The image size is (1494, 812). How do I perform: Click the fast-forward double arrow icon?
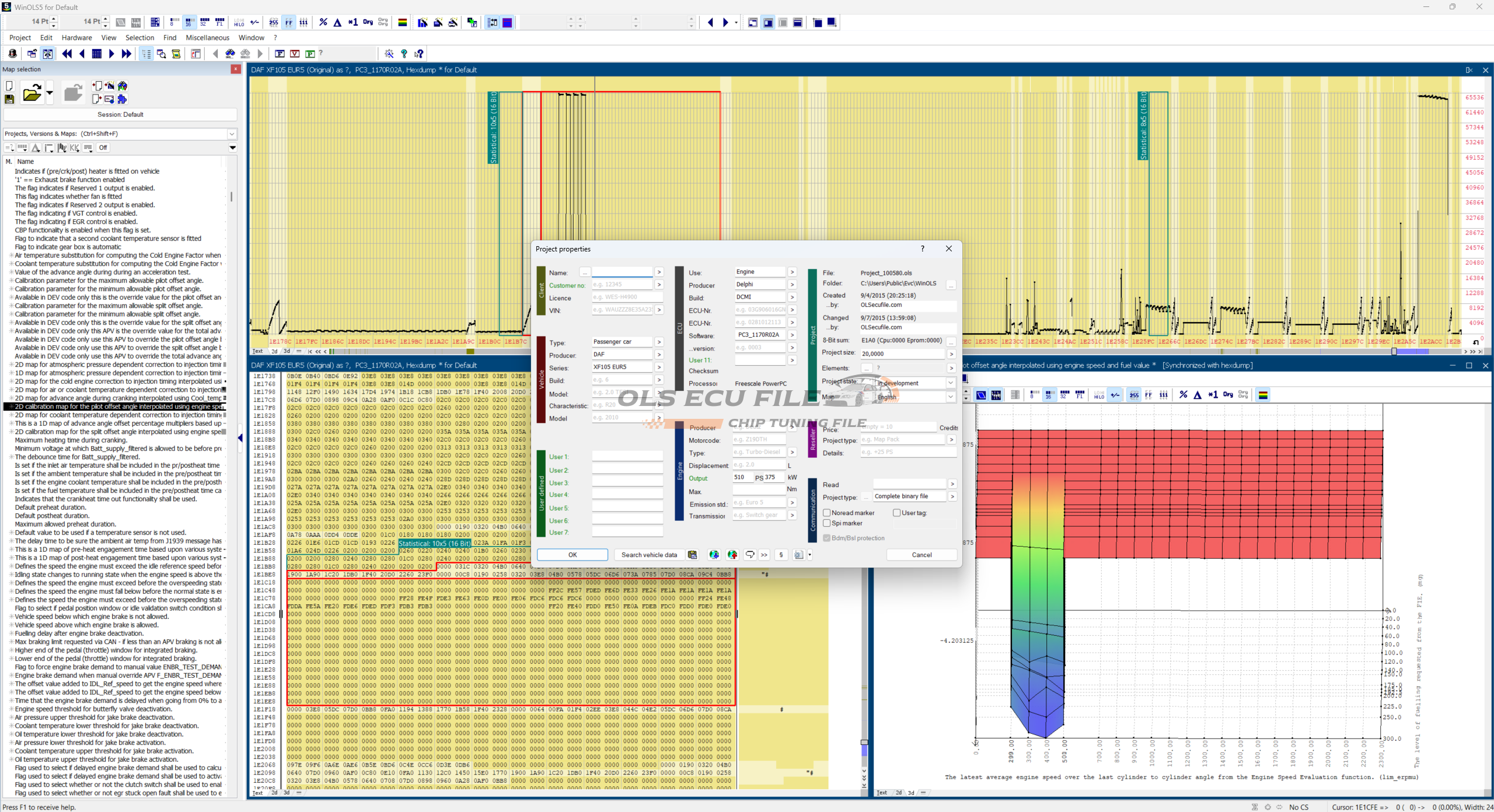[126, 54]
